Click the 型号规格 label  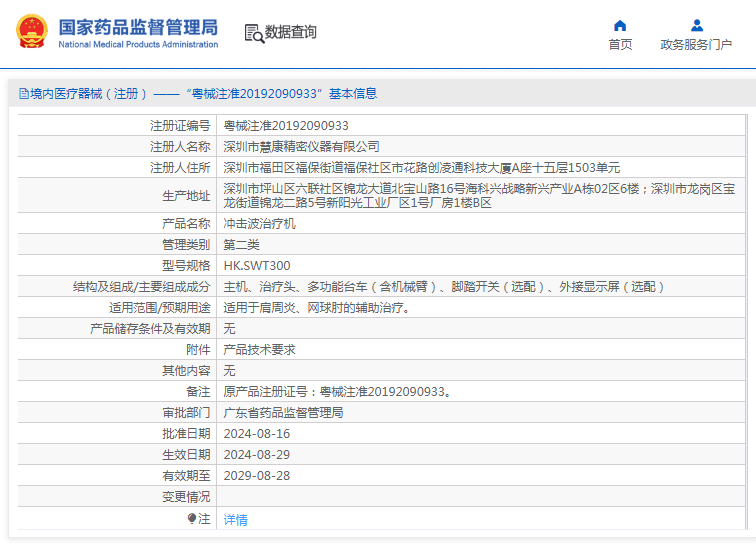tap(186, 266)
